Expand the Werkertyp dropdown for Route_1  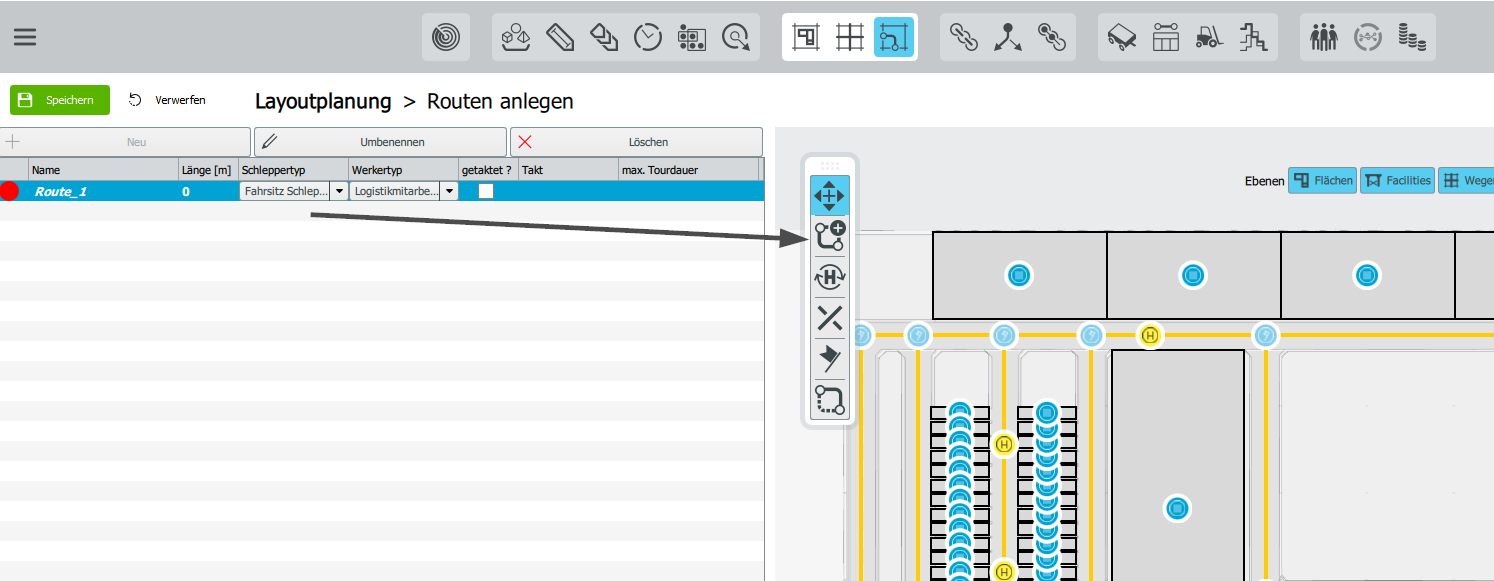449,191
